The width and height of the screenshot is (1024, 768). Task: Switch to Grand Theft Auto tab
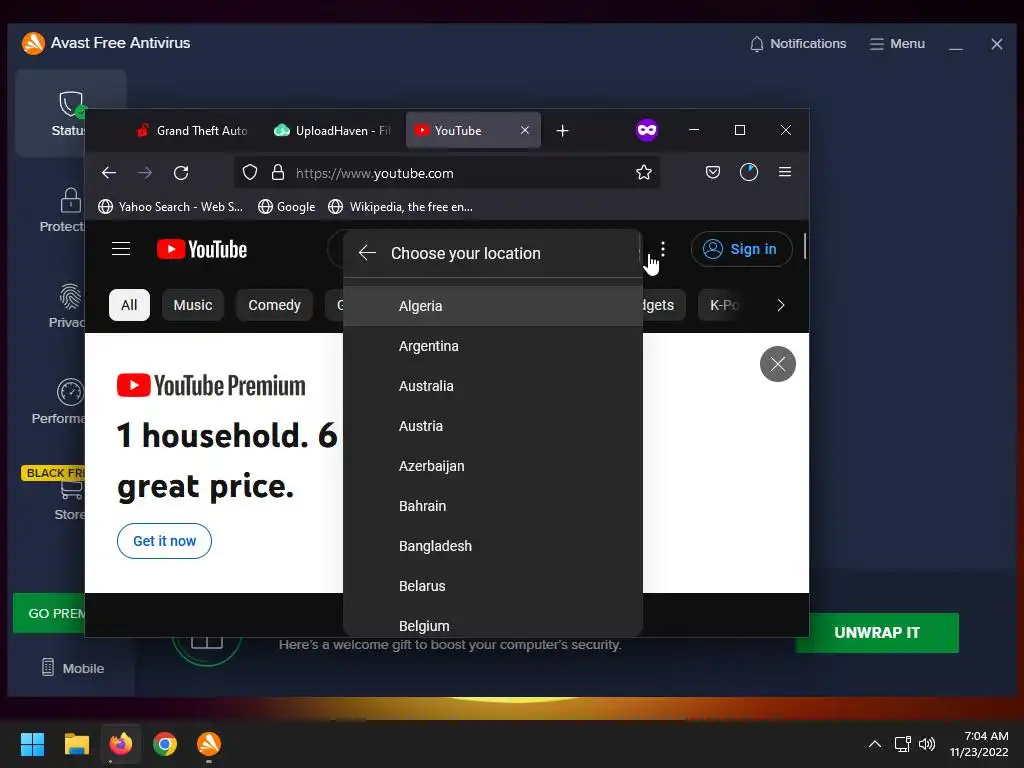pos(192,131)
